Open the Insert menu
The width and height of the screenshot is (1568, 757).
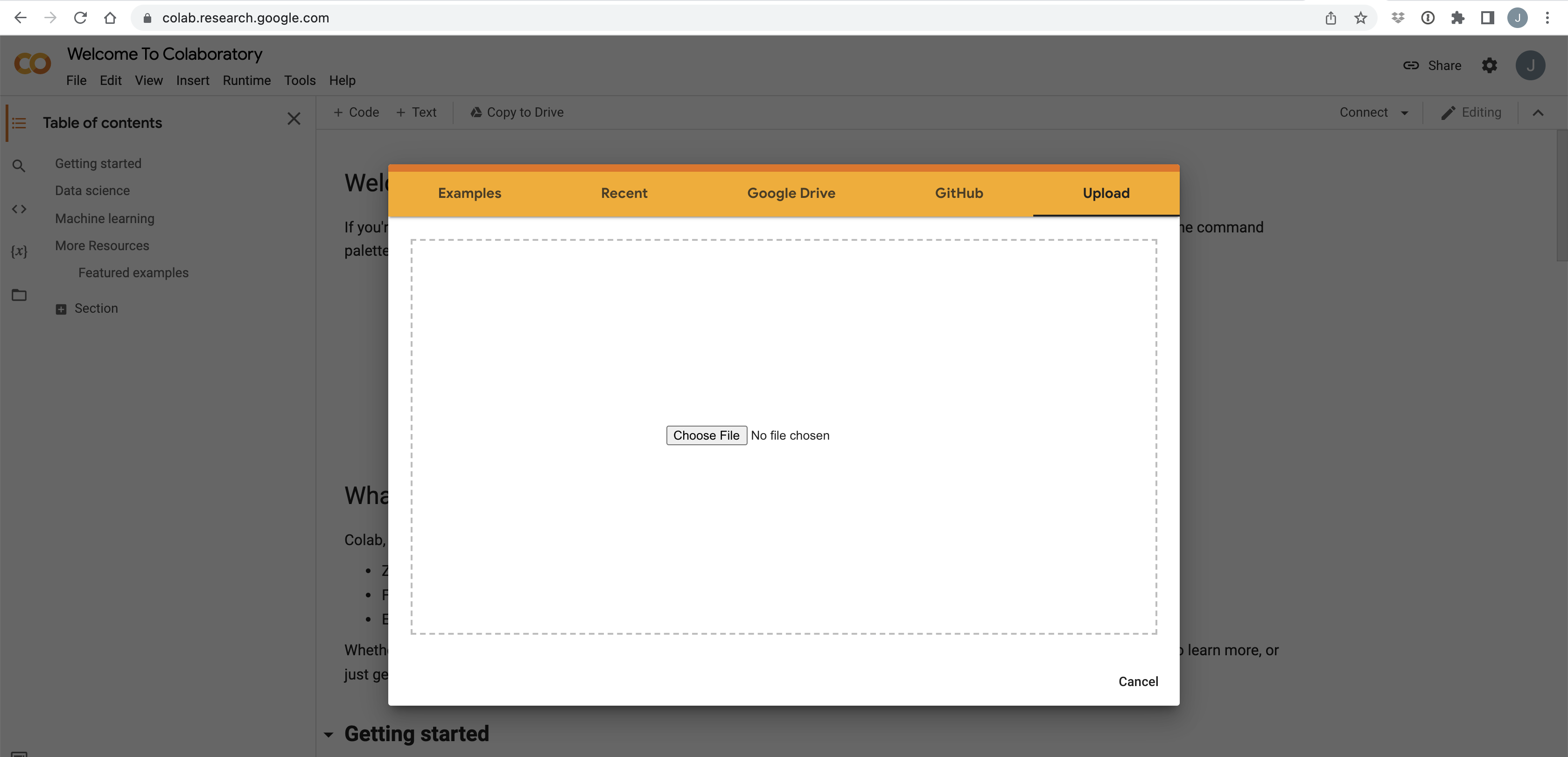(x=192, y=80)
